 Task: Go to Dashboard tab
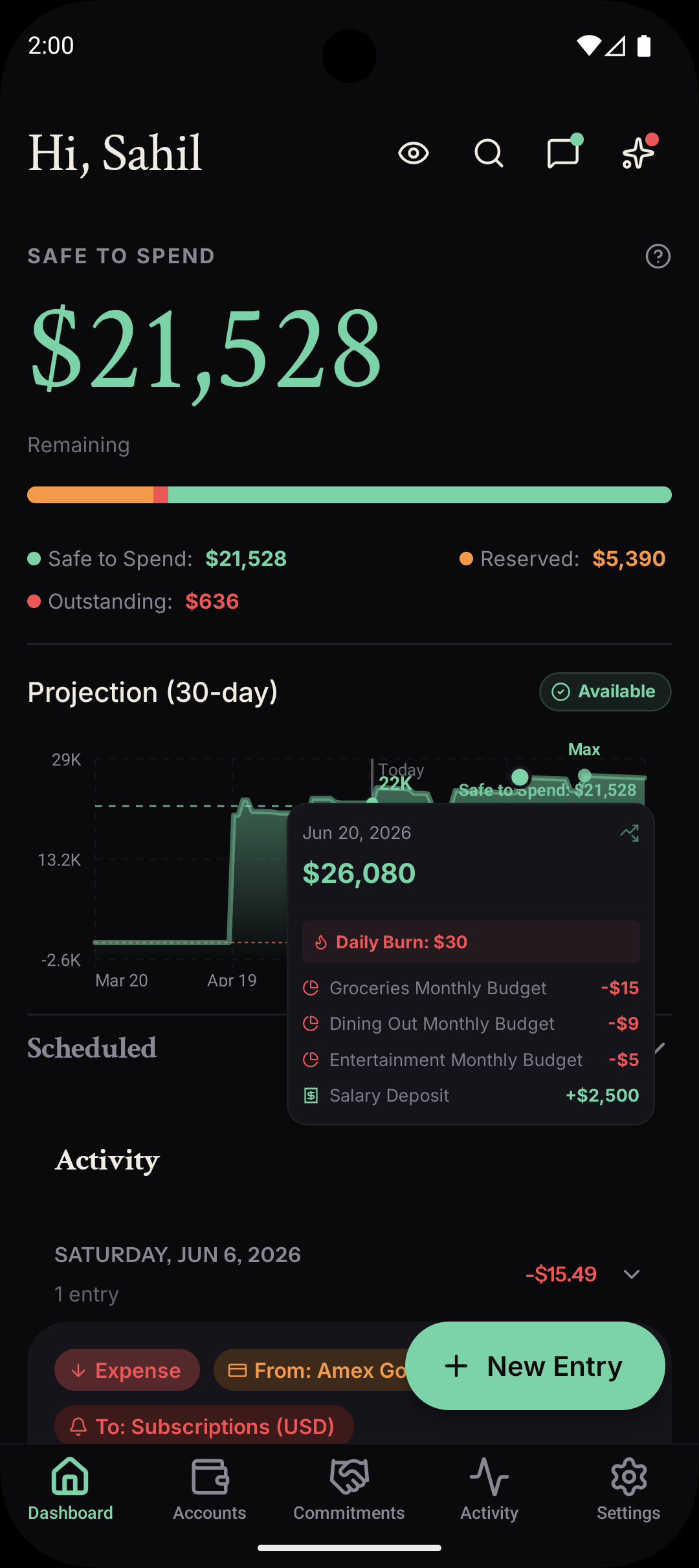tap(70, 1488)
